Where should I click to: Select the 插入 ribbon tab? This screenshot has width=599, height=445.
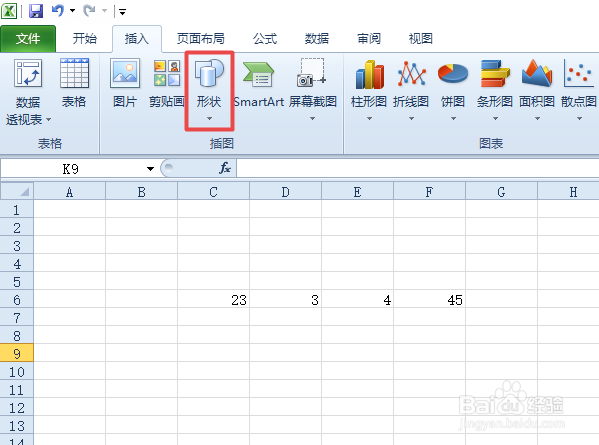click(137, 39)
